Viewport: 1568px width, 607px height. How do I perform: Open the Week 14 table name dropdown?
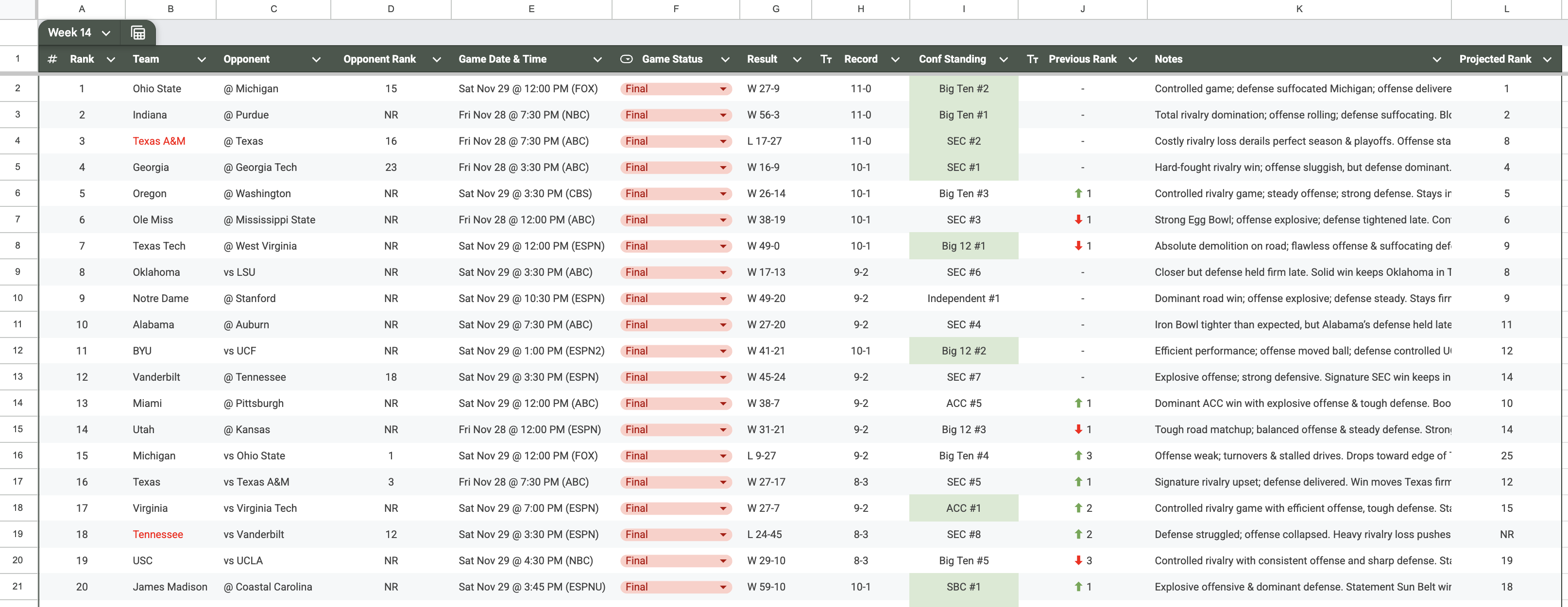[106, 33]
